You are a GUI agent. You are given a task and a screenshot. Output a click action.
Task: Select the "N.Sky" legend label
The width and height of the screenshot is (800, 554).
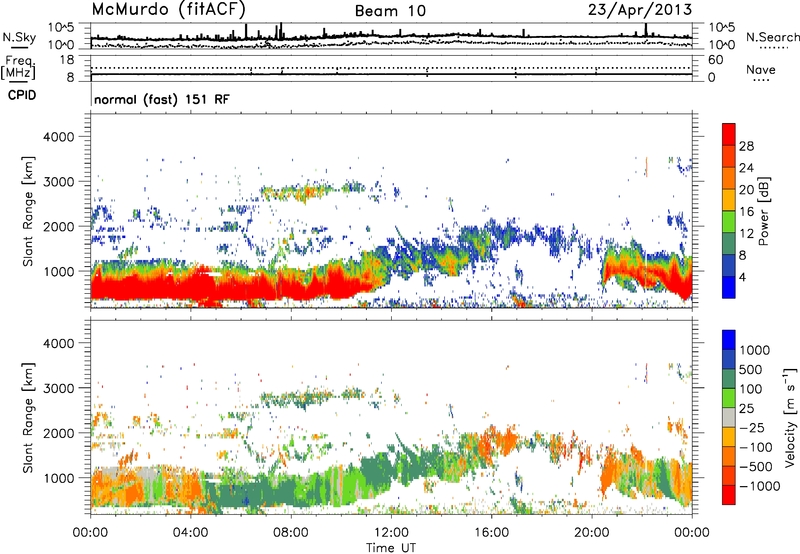click(x=19, y=37)
